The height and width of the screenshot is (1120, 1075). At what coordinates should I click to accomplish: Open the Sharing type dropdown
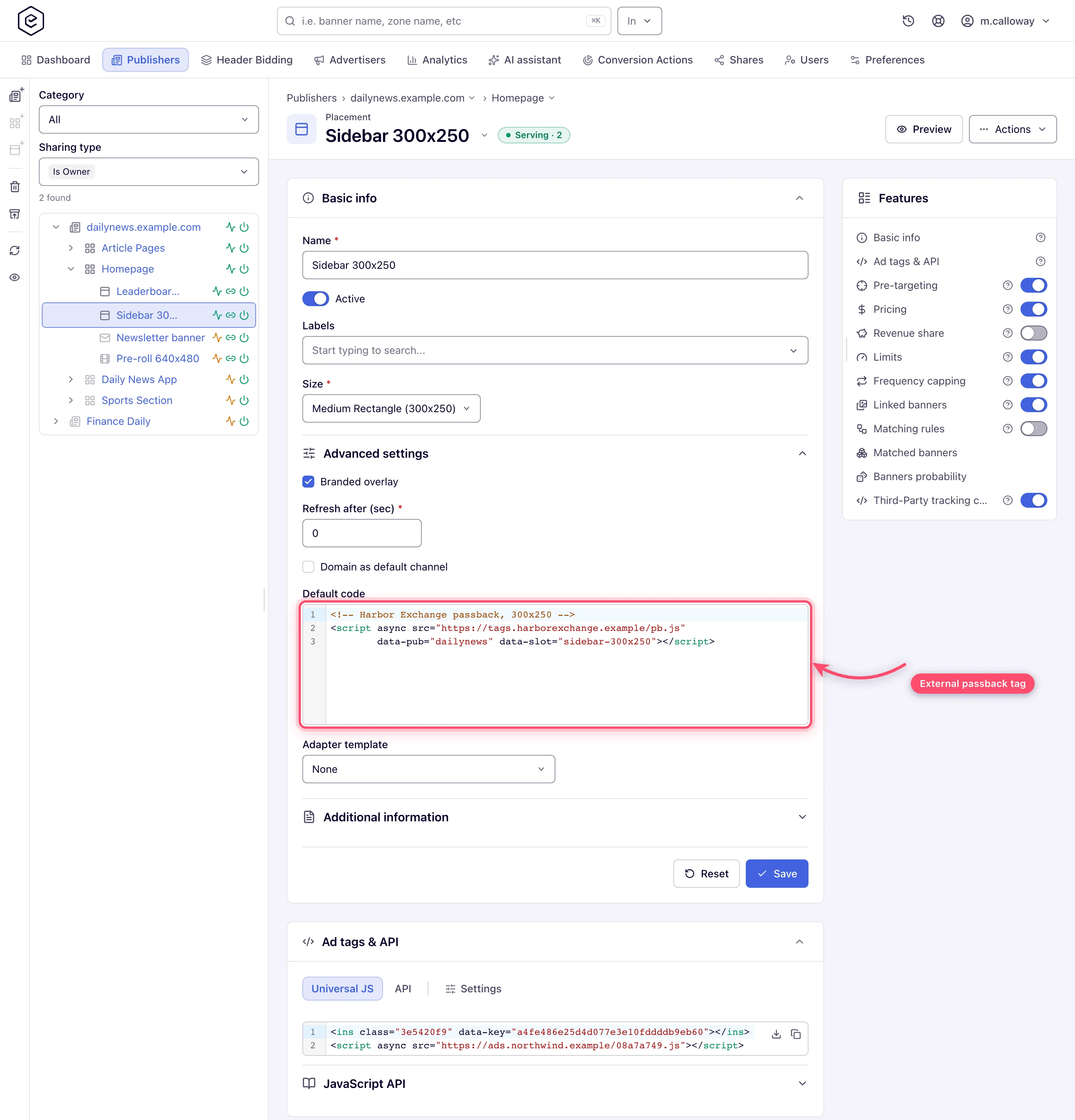[149, 171]
